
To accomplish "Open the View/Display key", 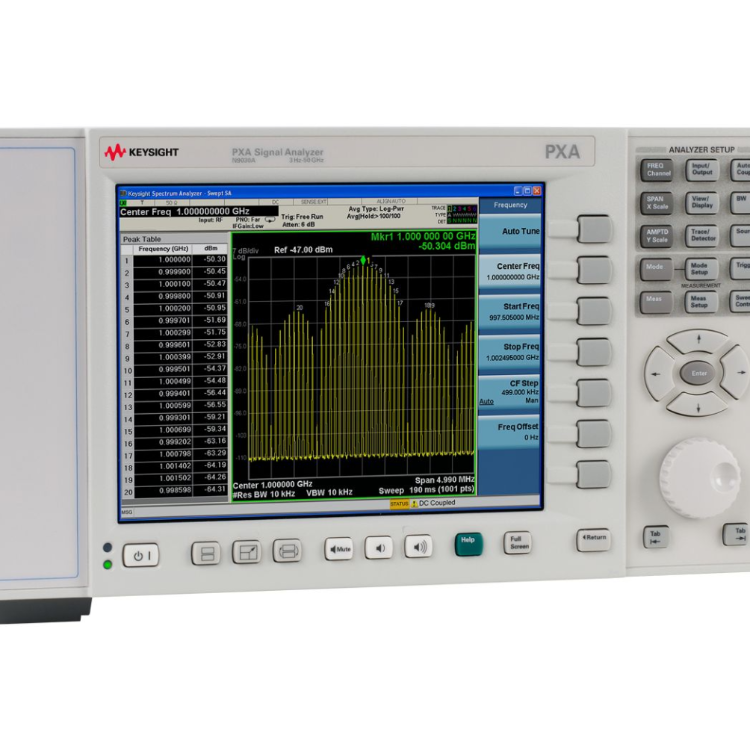I will (702, 203).
